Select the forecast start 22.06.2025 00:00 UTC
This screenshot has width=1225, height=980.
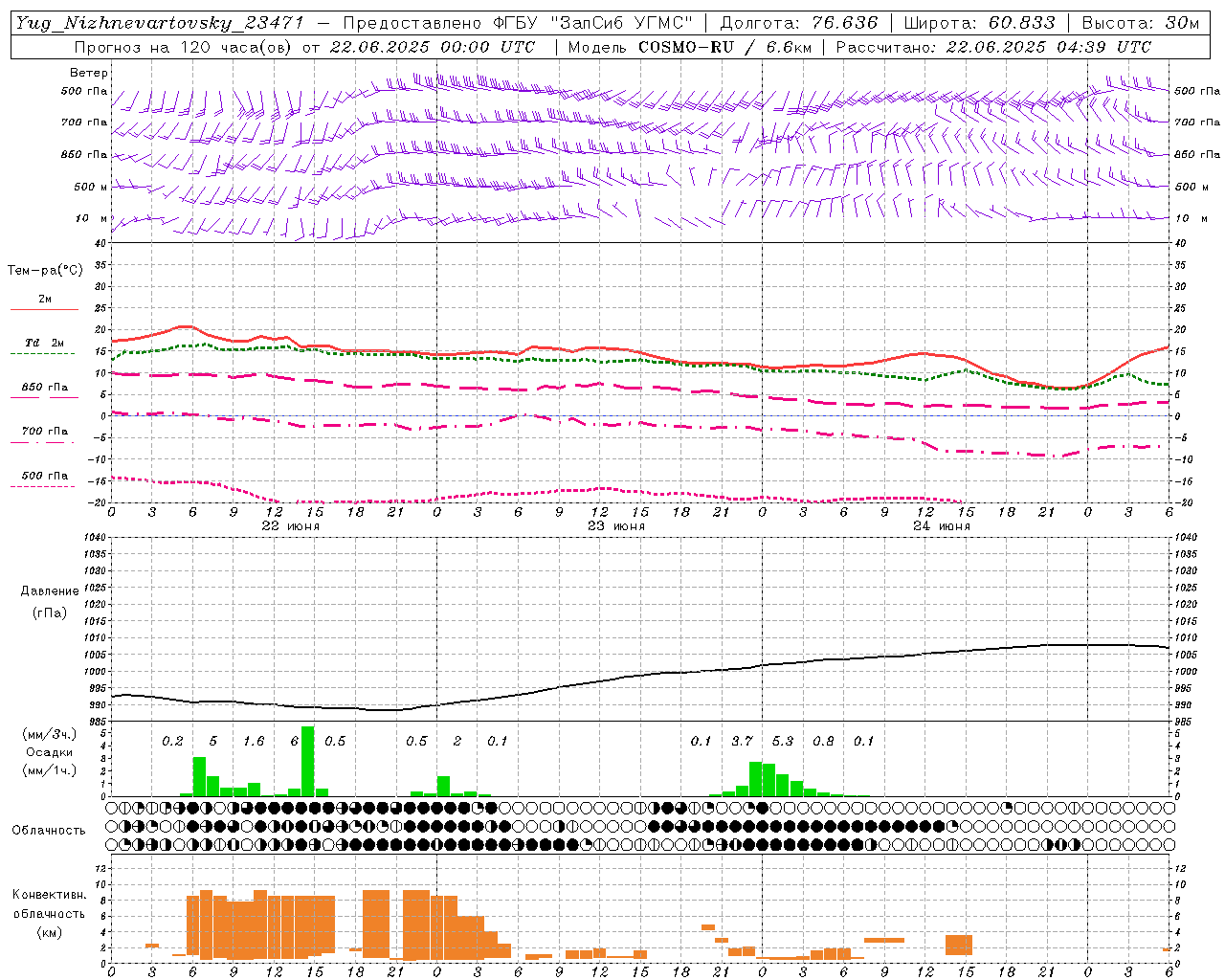pyautogui.click(x=433, y=47)
